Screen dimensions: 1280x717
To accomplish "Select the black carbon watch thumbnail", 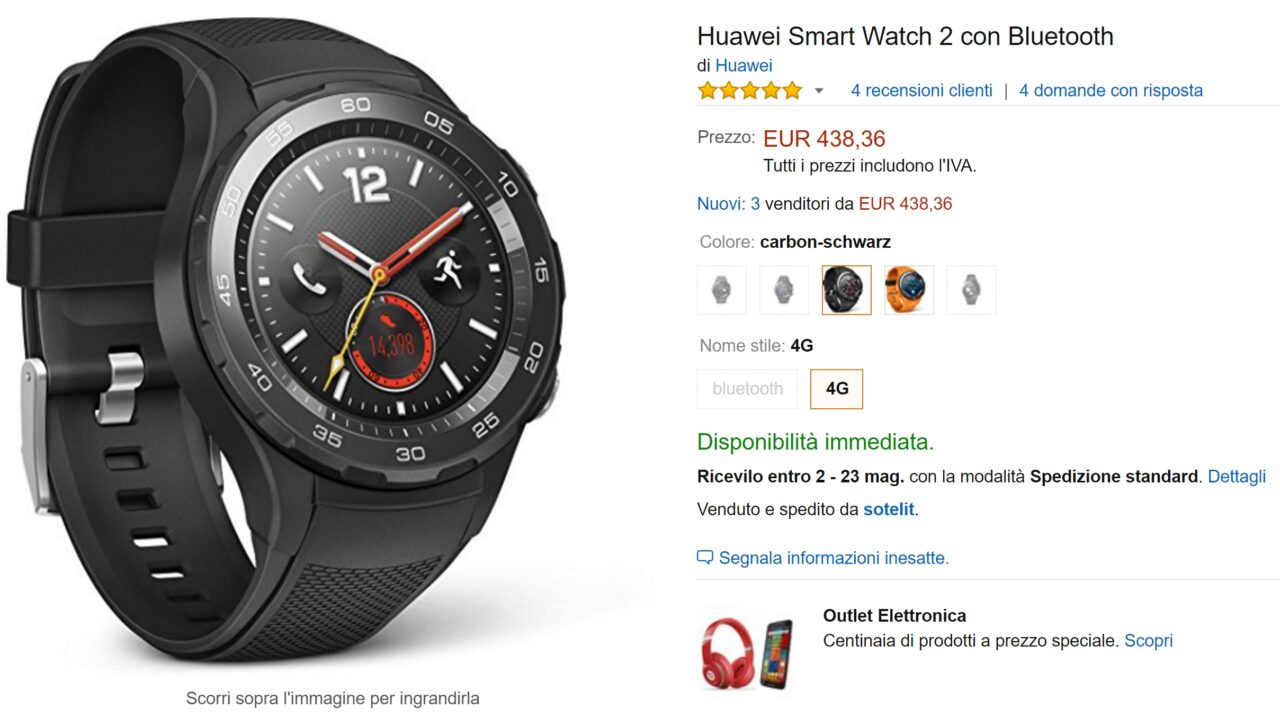I will click(x=847, y=290).
